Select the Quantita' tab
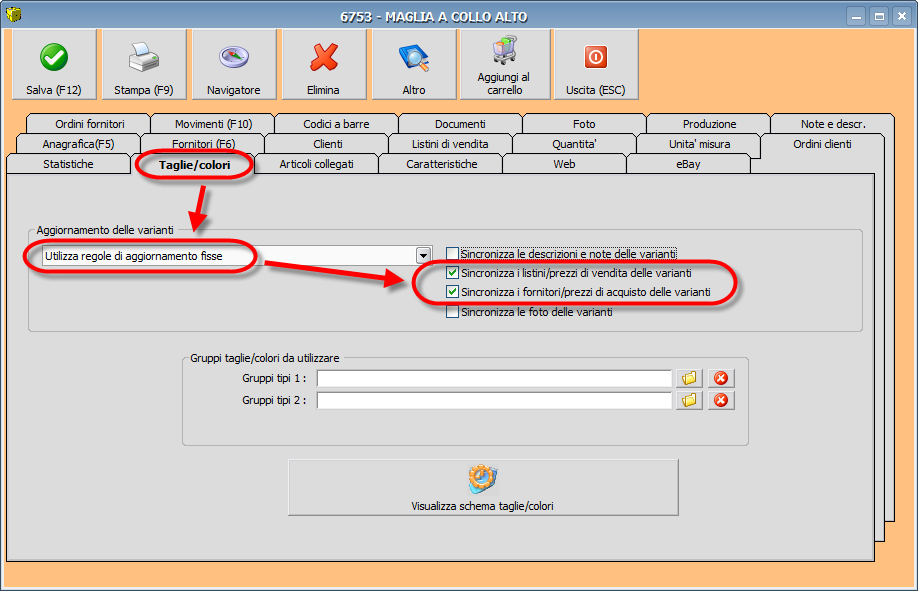 574,144
